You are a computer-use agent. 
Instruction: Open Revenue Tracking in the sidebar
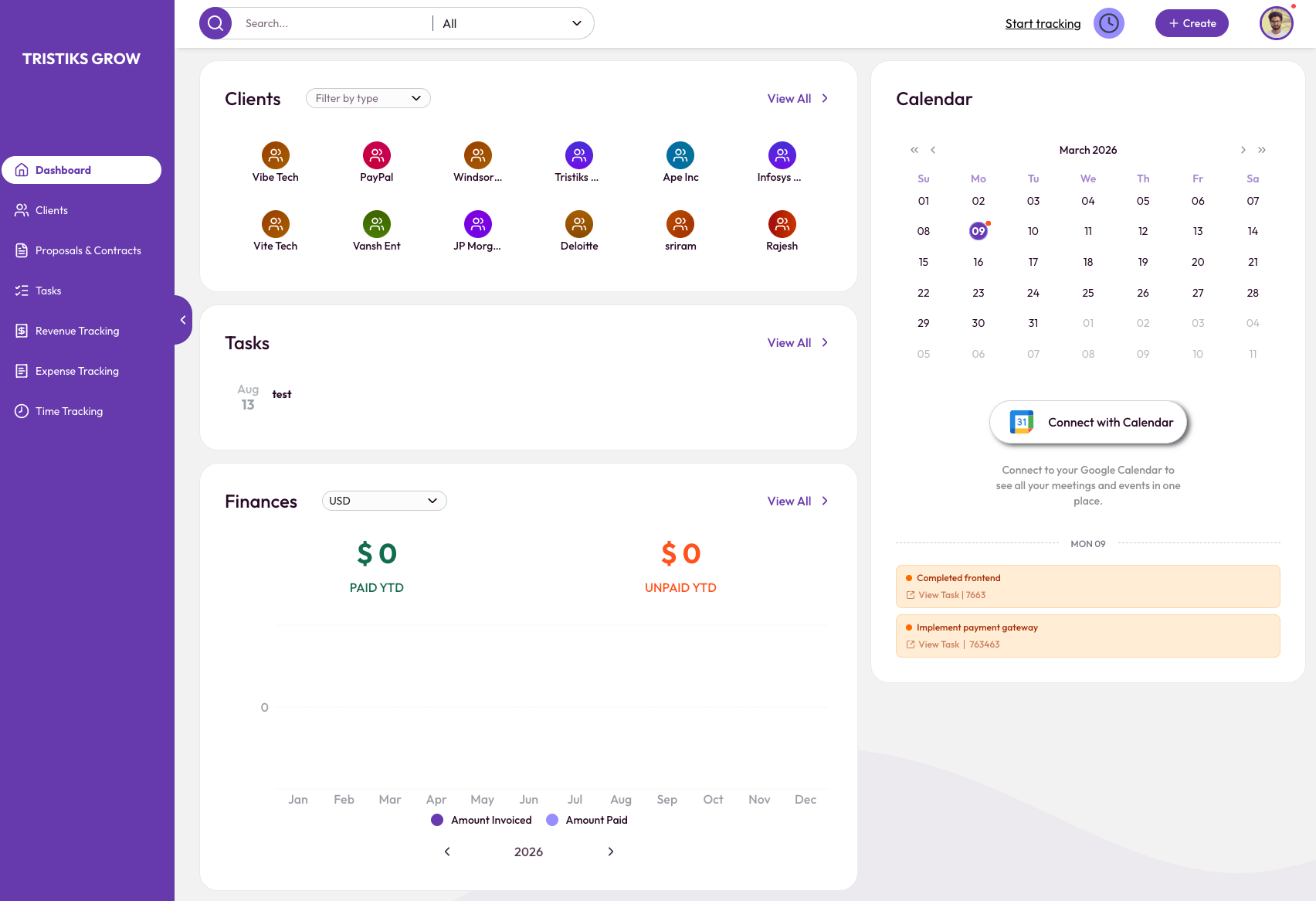coord(82,331)
